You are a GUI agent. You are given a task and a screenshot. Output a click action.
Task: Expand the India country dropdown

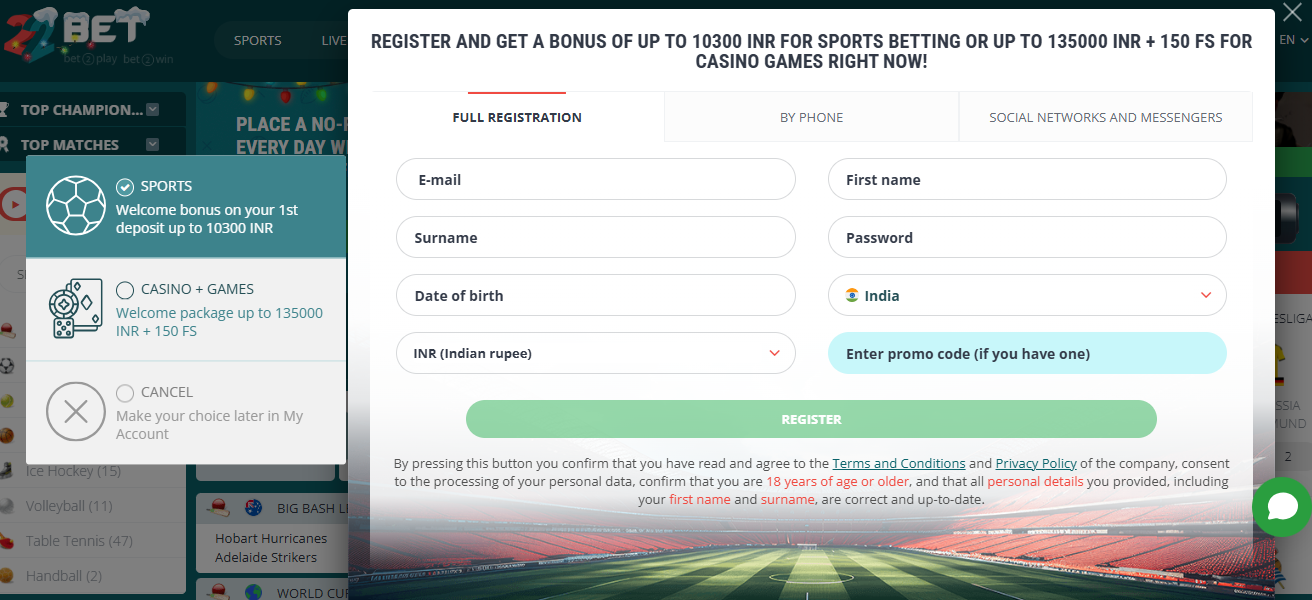(x=1208, y=295)
